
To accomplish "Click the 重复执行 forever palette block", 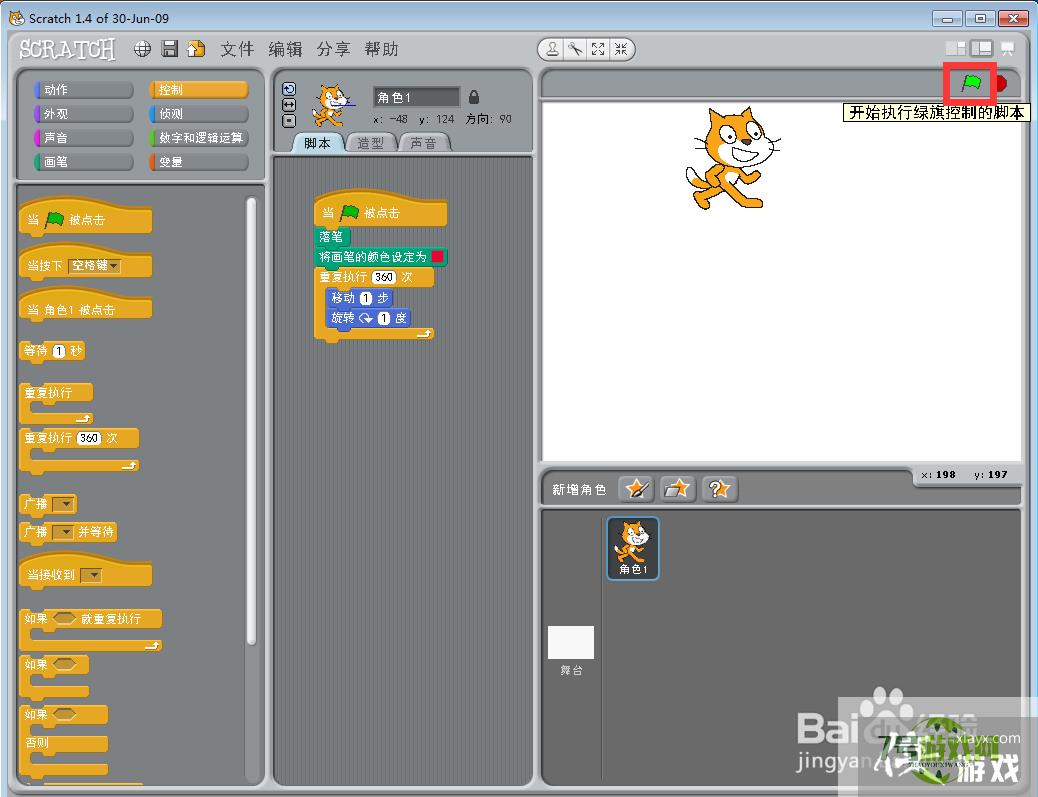I will pyautogui.click(x=56, y=403).
